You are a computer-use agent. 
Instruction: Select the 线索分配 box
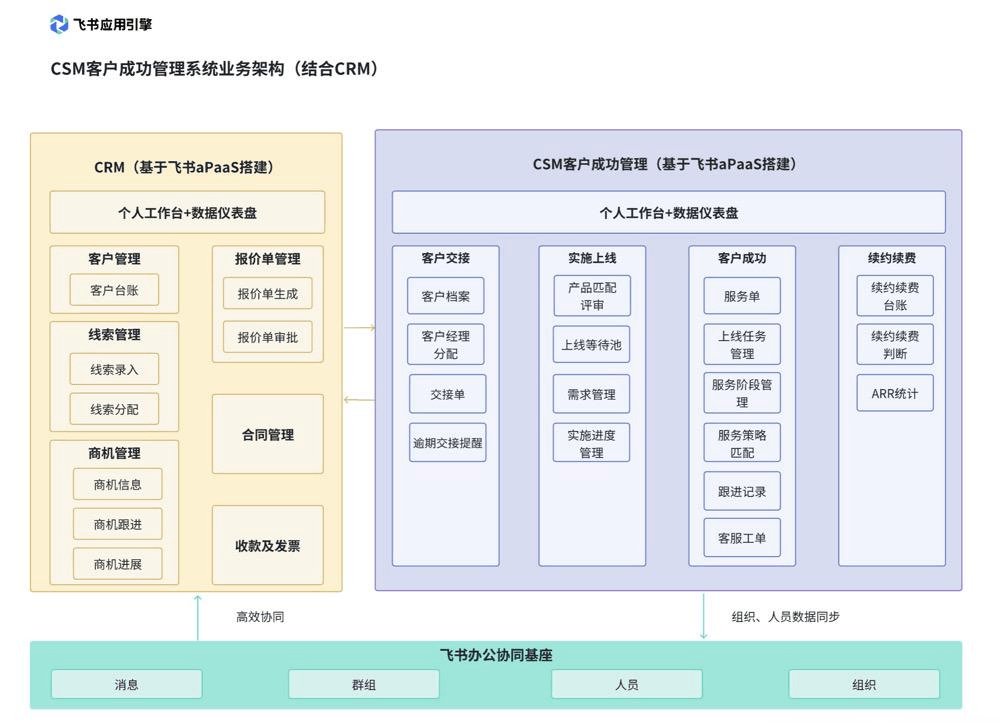(114, 409)
